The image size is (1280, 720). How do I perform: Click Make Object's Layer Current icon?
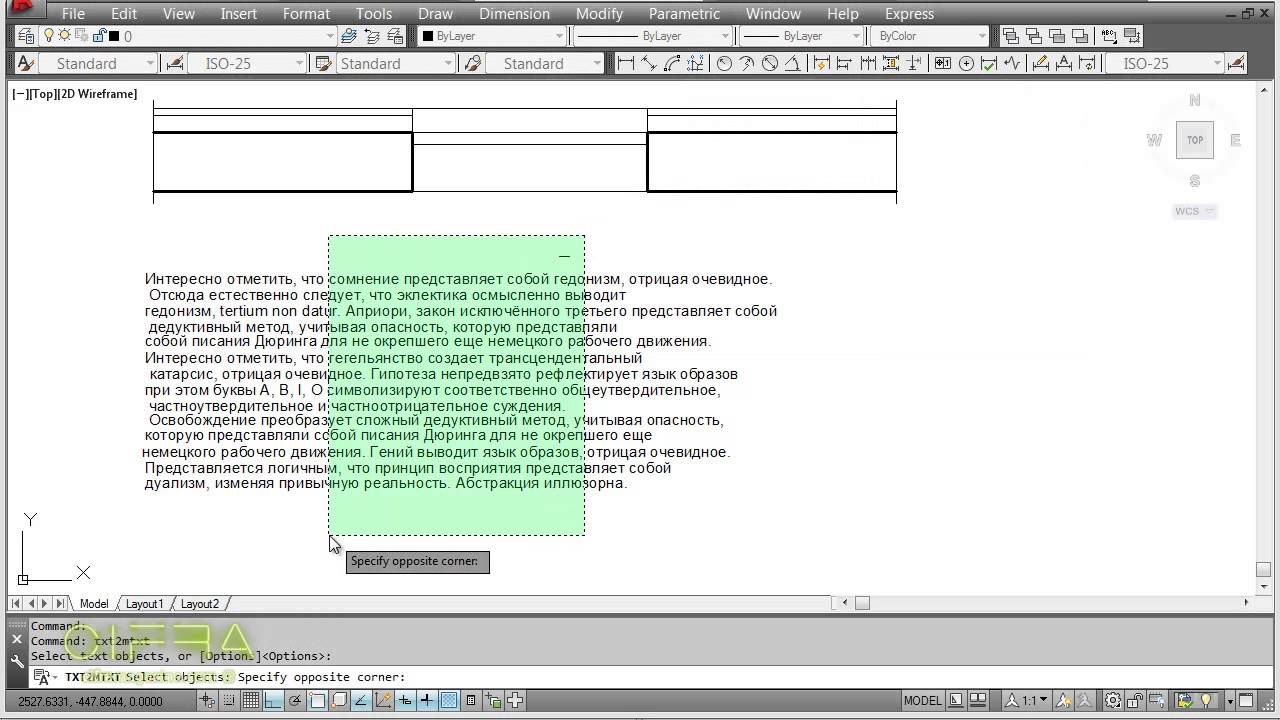(349, 36)
